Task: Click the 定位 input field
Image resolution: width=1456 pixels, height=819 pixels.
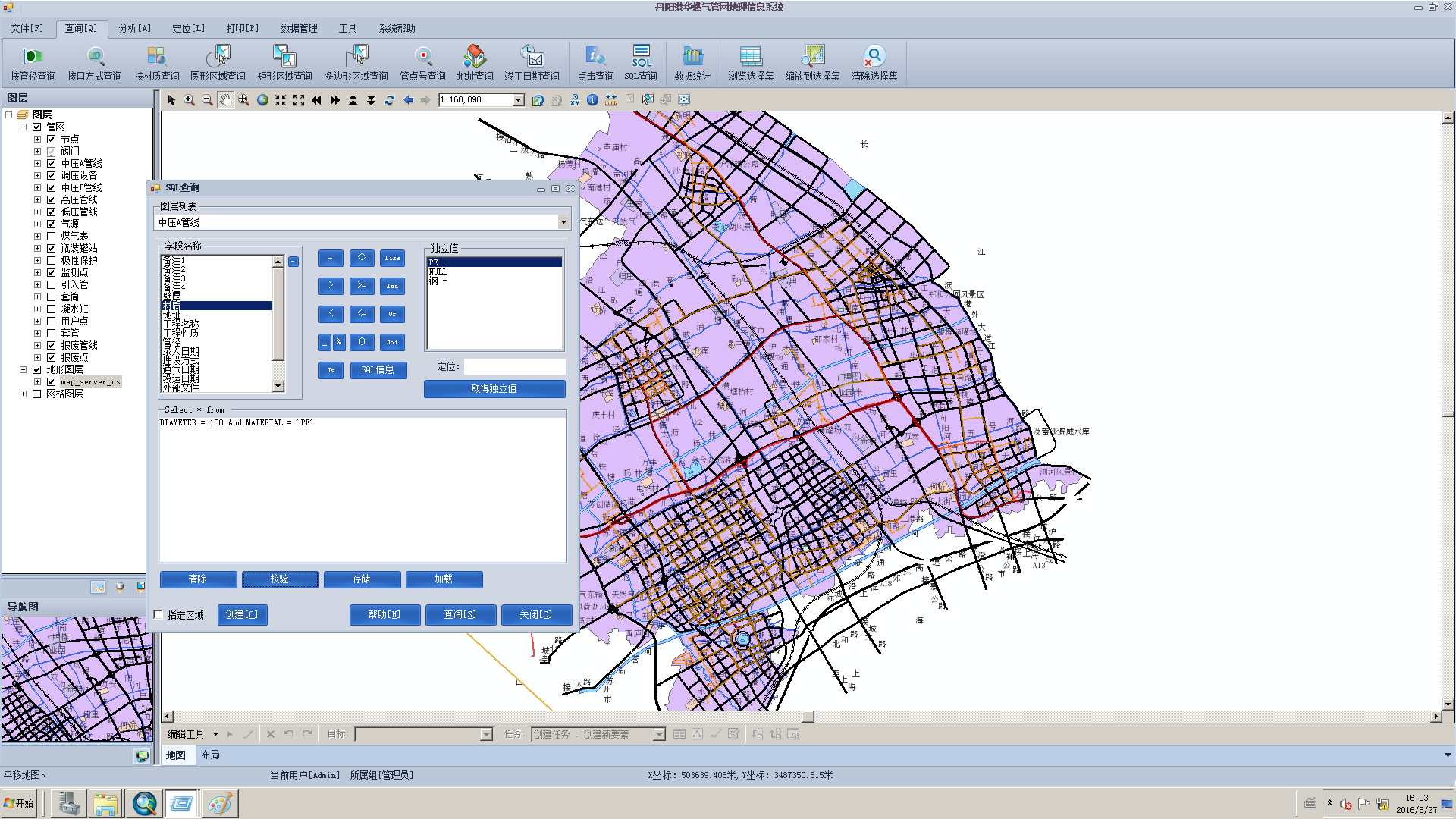Action: click(x=515, y=367)
